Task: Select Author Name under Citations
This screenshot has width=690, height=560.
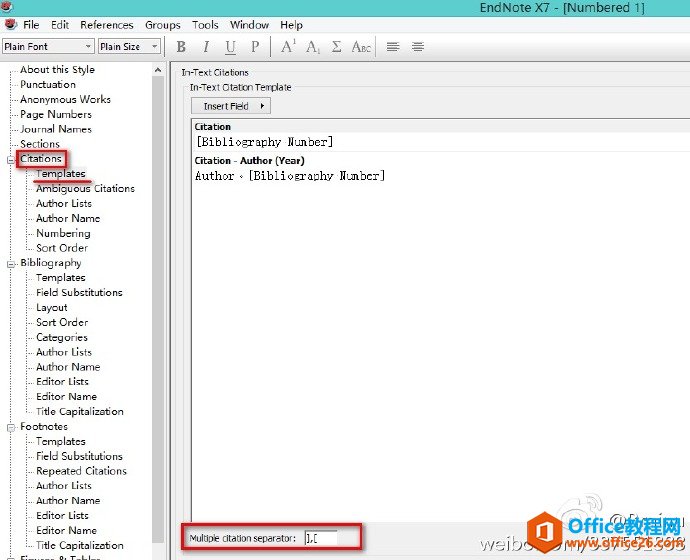Action: (68, 218)
